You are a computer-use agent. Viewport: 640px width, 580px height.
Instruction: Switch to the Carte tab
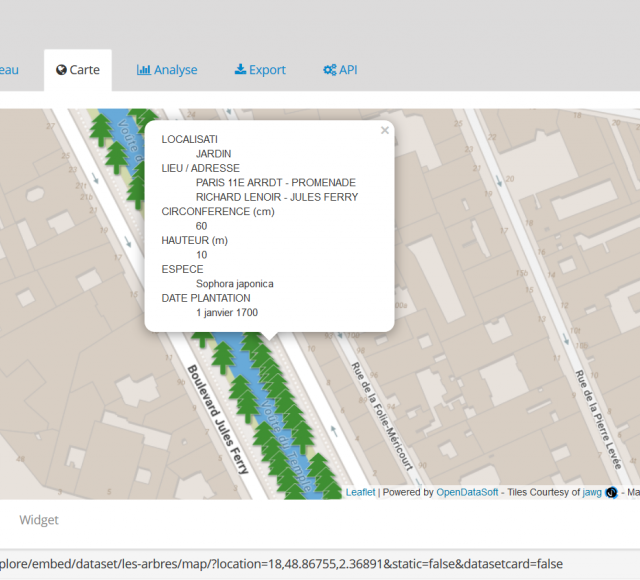[x=77, y=70]
